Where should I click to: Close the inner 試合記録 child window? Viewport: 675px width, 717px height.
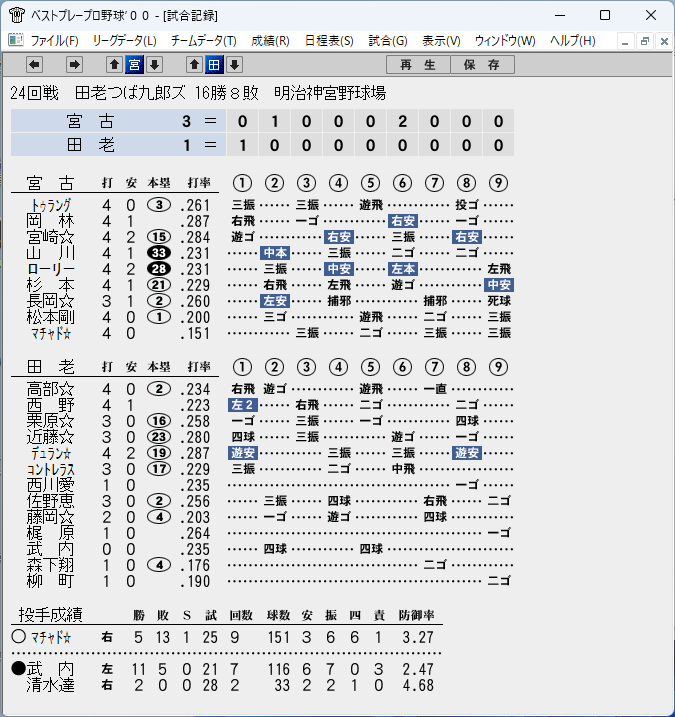tap(664, 42)
